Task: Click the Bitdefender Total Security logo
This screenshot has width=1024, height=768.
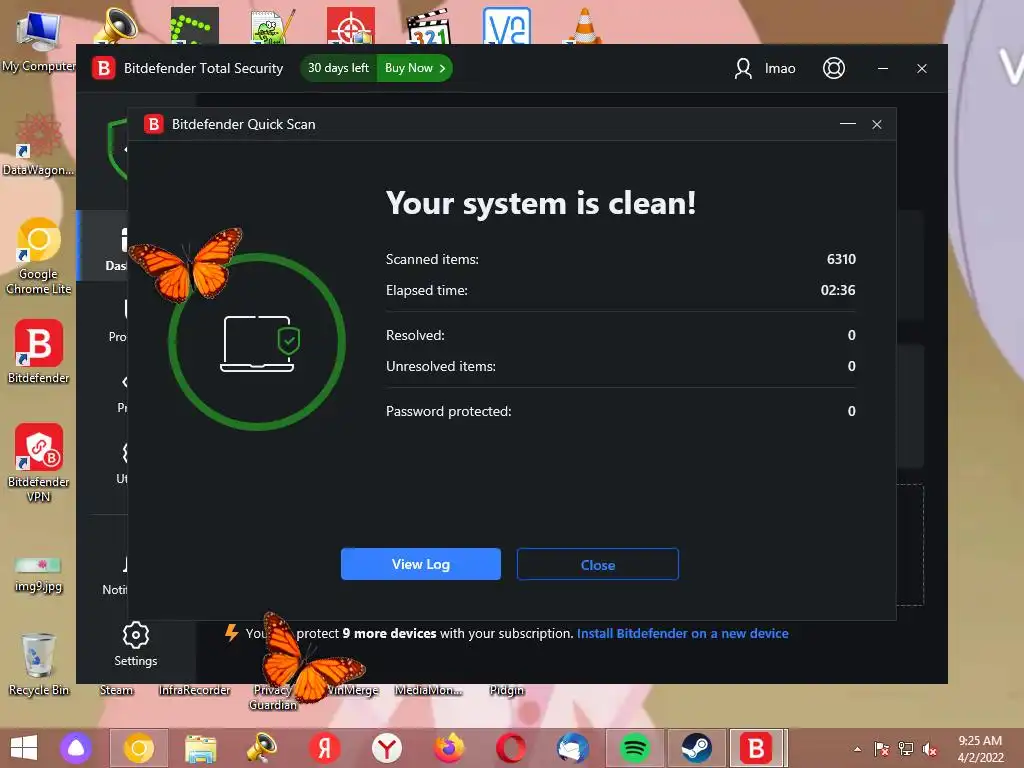Action: click(103, 68)
